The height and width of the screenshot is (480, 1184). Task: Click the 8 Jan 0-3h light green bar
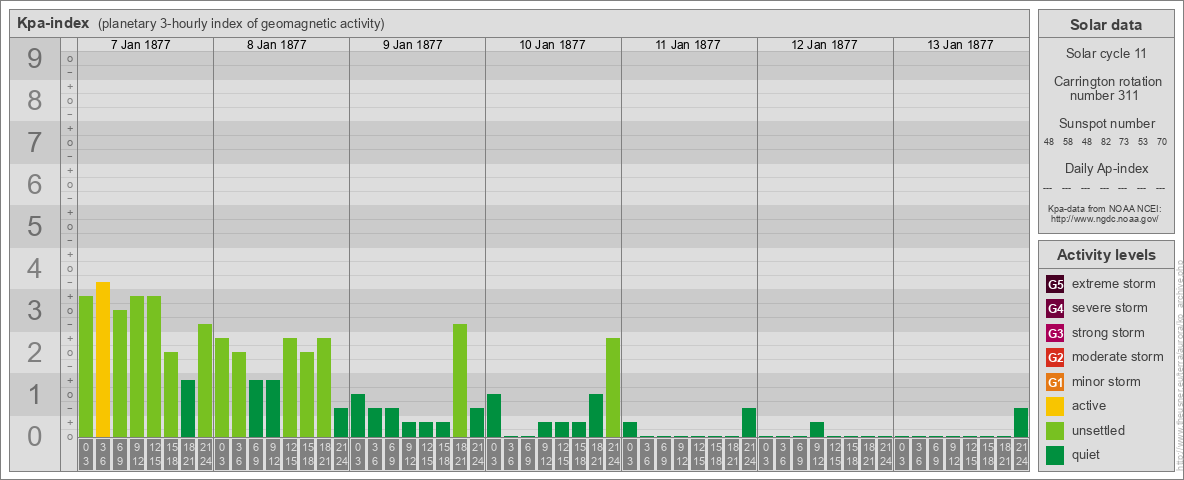click(222, 387)
